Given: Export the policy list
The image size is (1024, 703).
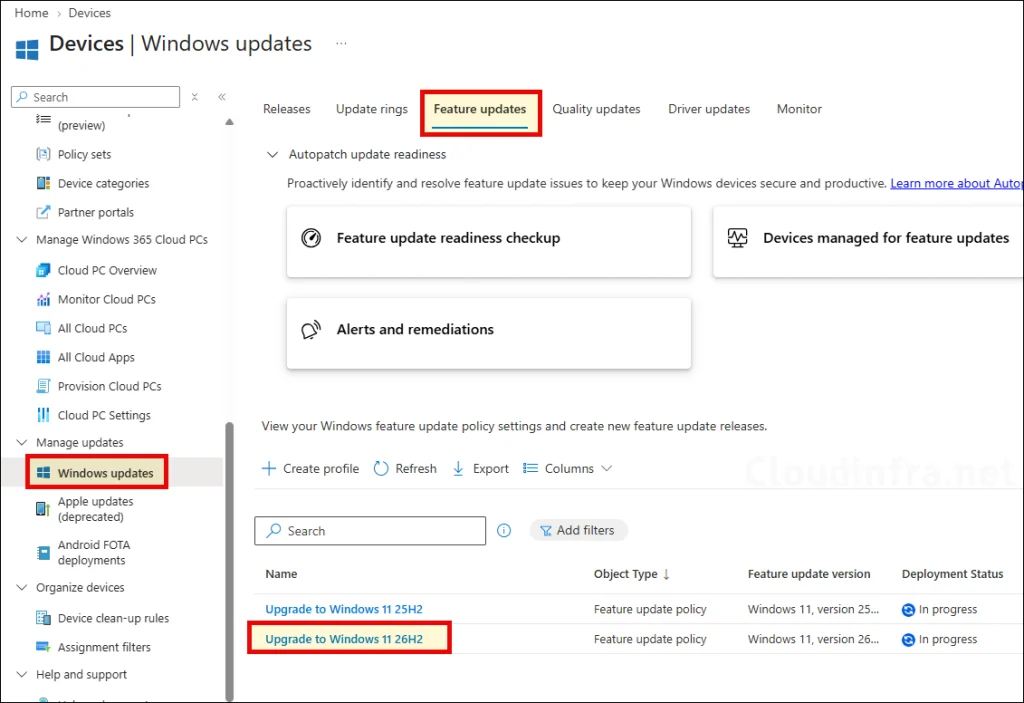Looking at the screenshot, I should [480, 468].
